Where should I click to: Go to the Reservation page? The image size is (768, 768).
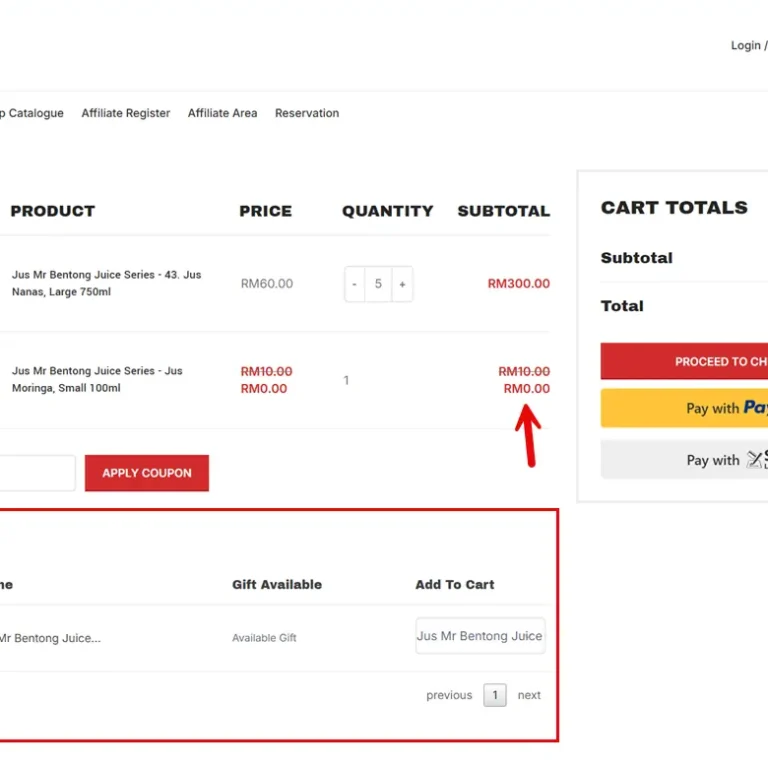307,113
